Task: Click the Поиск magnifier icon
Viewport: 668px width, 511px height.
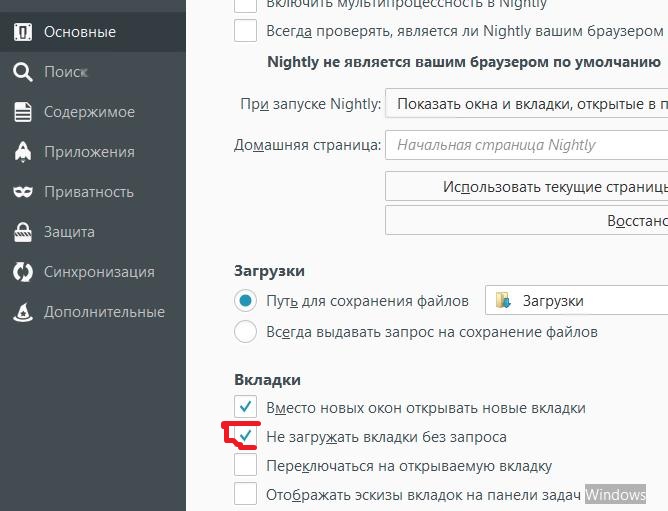Action: tap(23, 72)
